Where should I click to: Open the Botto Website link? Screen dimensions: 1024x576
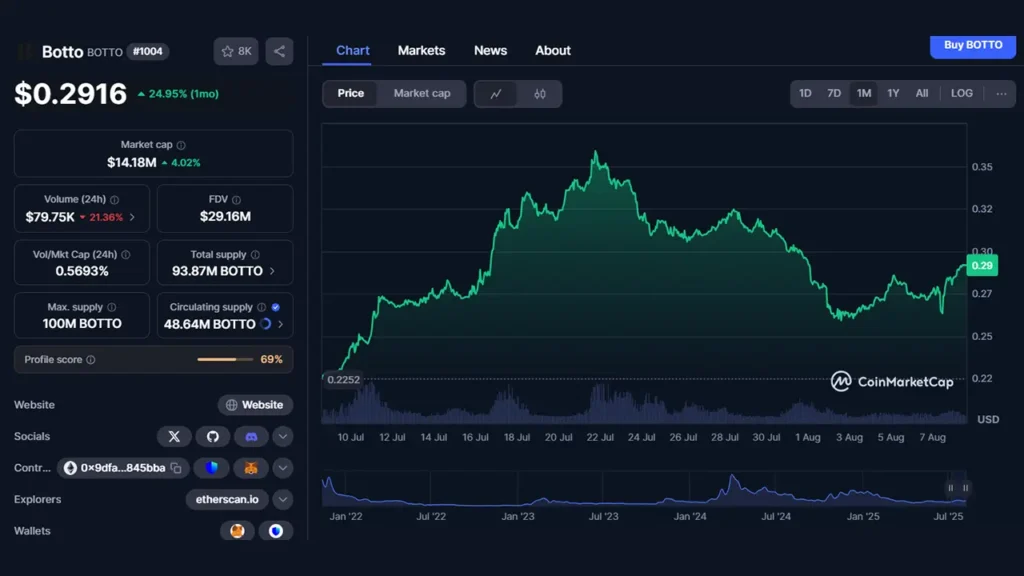(255, 405)
